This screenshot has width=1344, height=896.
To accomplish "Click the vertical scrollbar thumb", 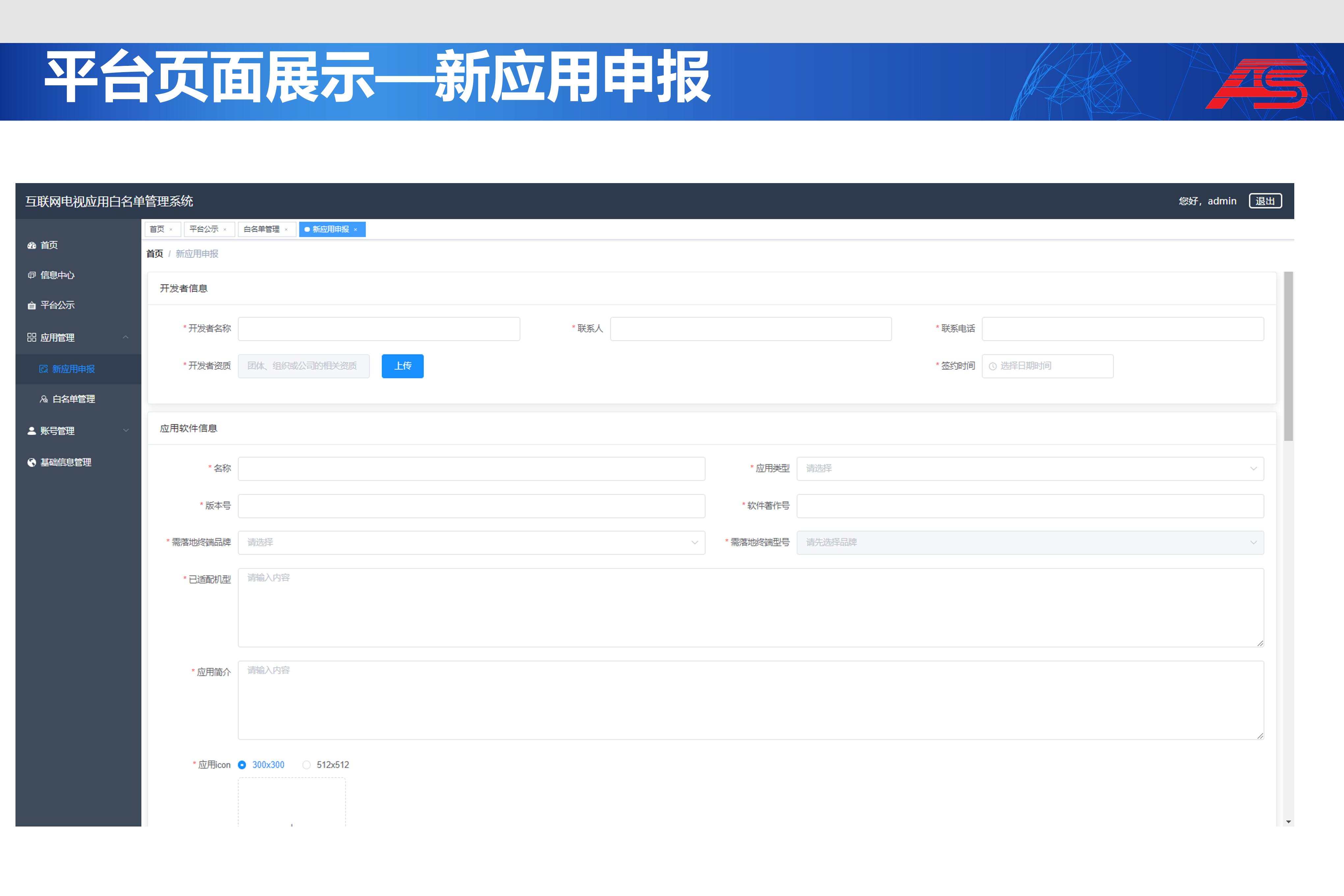I will point(1288,357).
